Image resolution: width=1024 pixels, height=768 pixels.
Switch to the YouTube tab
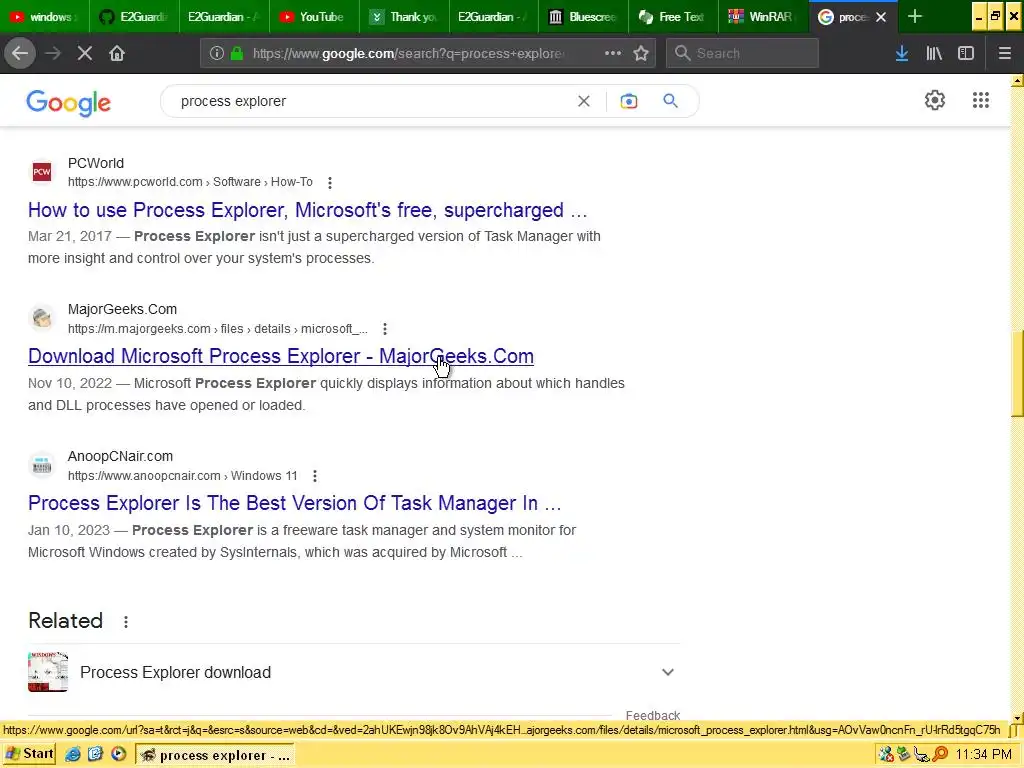[313, 17]
